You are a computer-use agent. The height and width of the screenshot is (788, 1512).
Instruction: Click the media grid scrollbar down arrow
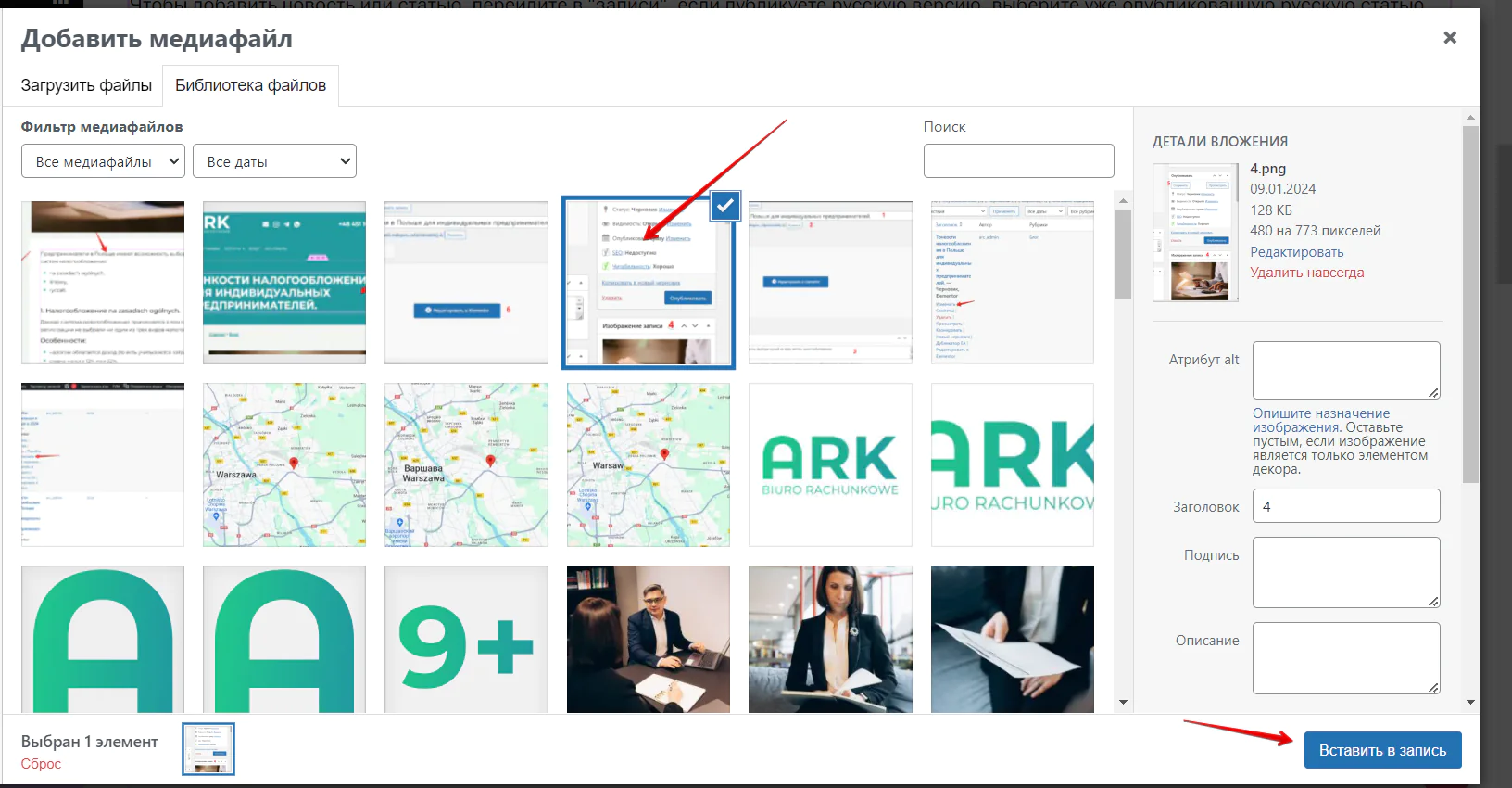1123,703
